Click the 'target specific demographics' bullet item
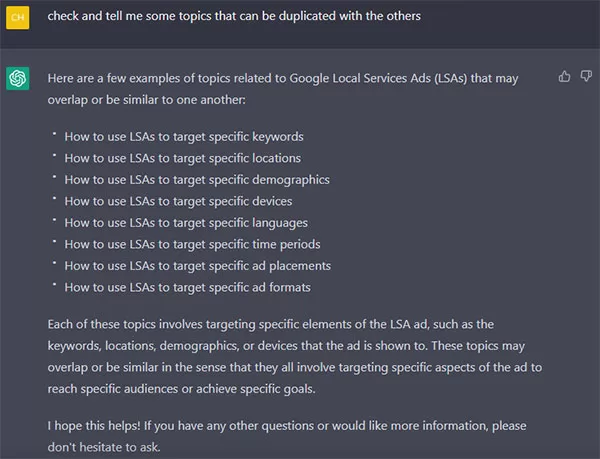The height and width of the screenshot is (459, 600). (197, 179)
